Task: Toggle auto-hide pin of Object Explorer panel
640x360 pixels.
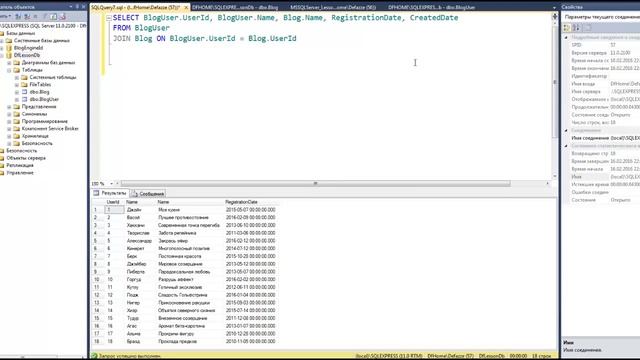Action: [x=77, y=7]
